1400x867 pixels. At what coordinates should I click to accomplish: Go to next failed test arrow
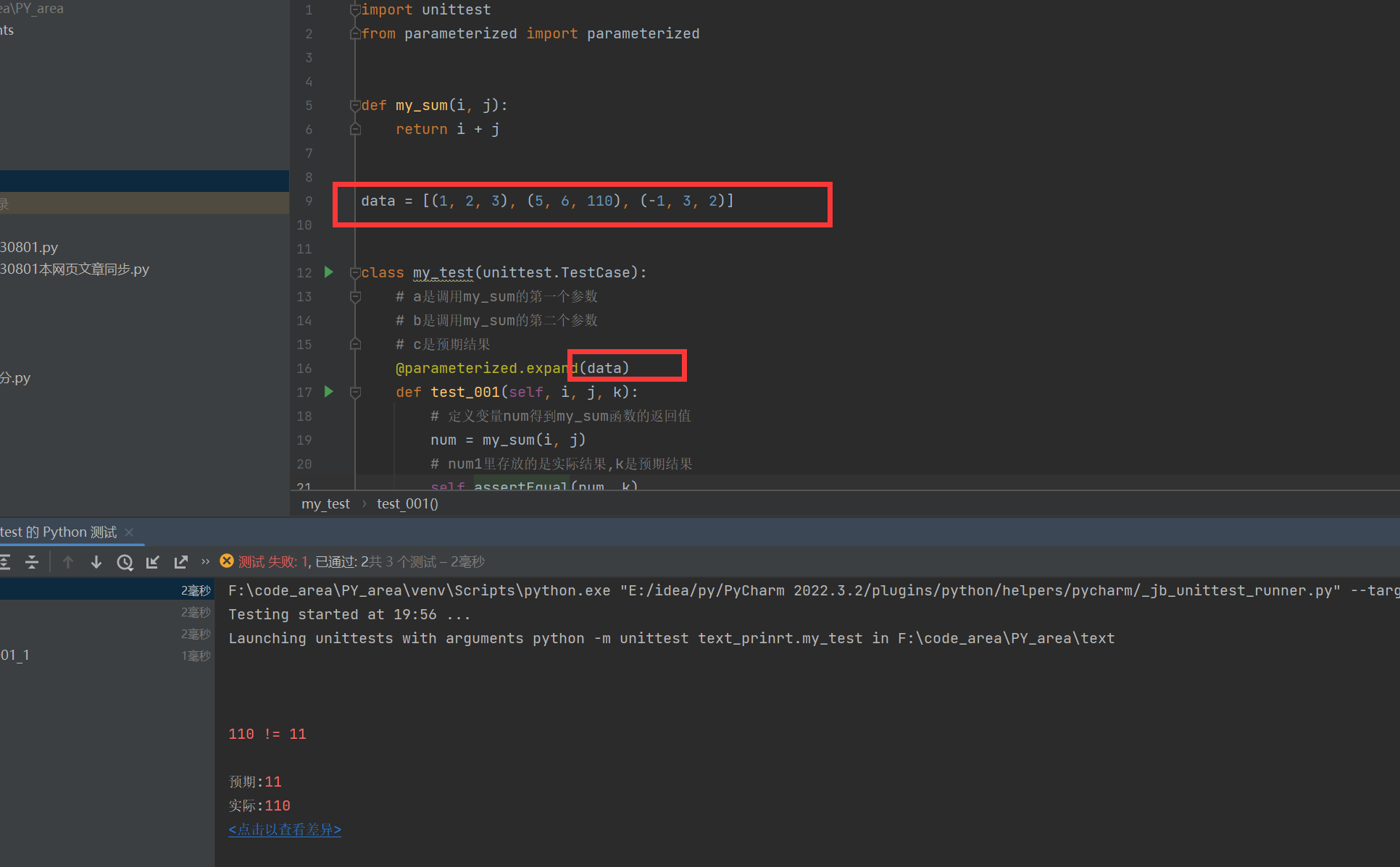pyautogui.click(x=96, y=562)
